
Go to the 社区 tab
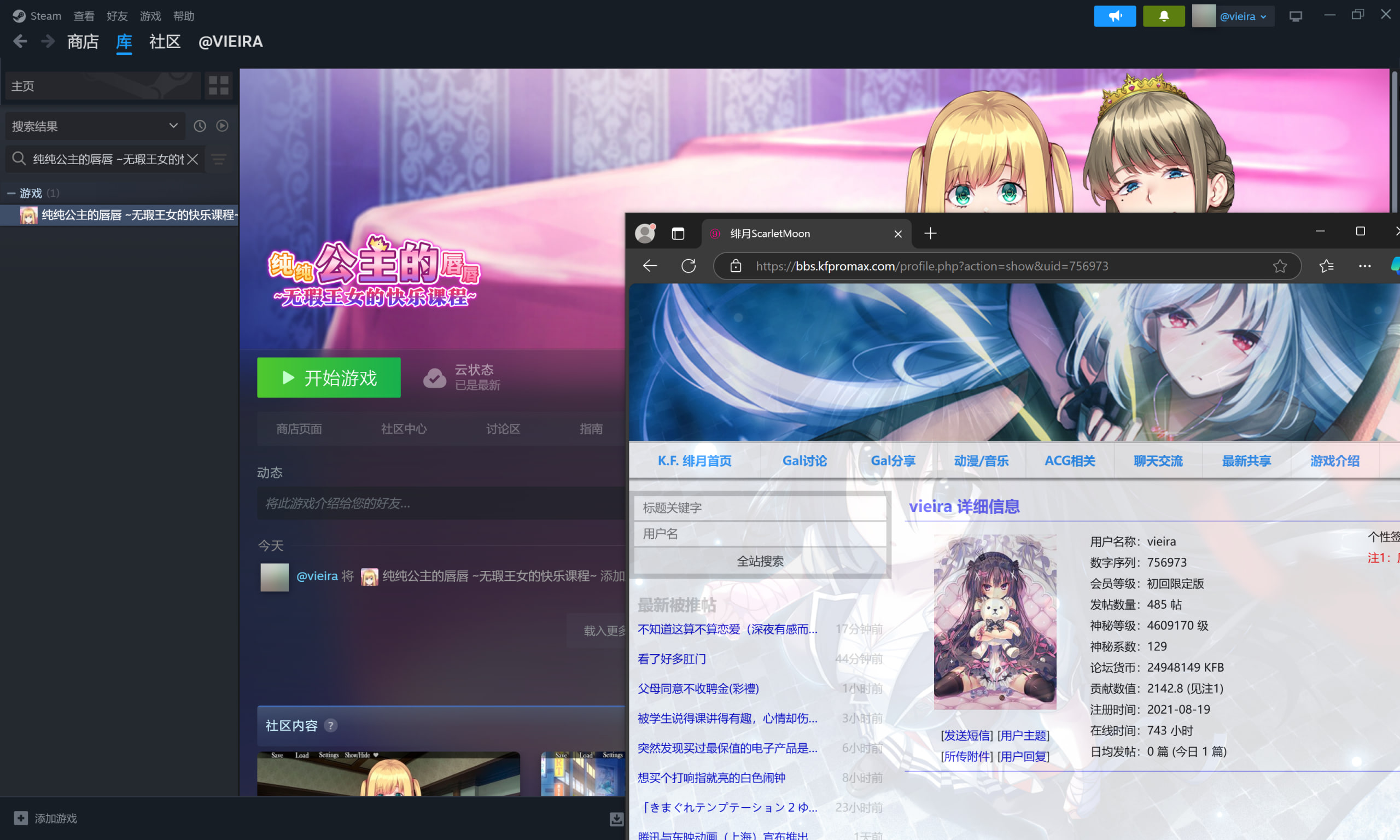point(165,42)
